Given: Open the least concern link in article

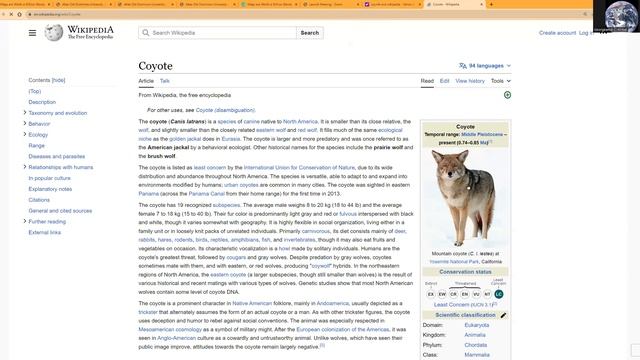Looking at the screenshot, I should [x=209, y=168].
